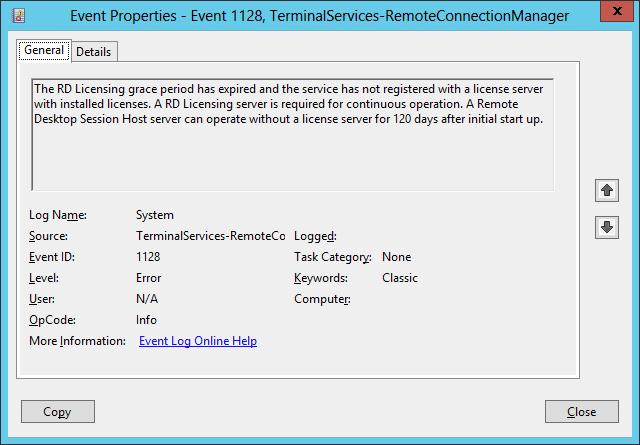Select the User value N/A
The width and height of the screenshot is (640, 445).
pyautogui.click(x=147, y=299)
